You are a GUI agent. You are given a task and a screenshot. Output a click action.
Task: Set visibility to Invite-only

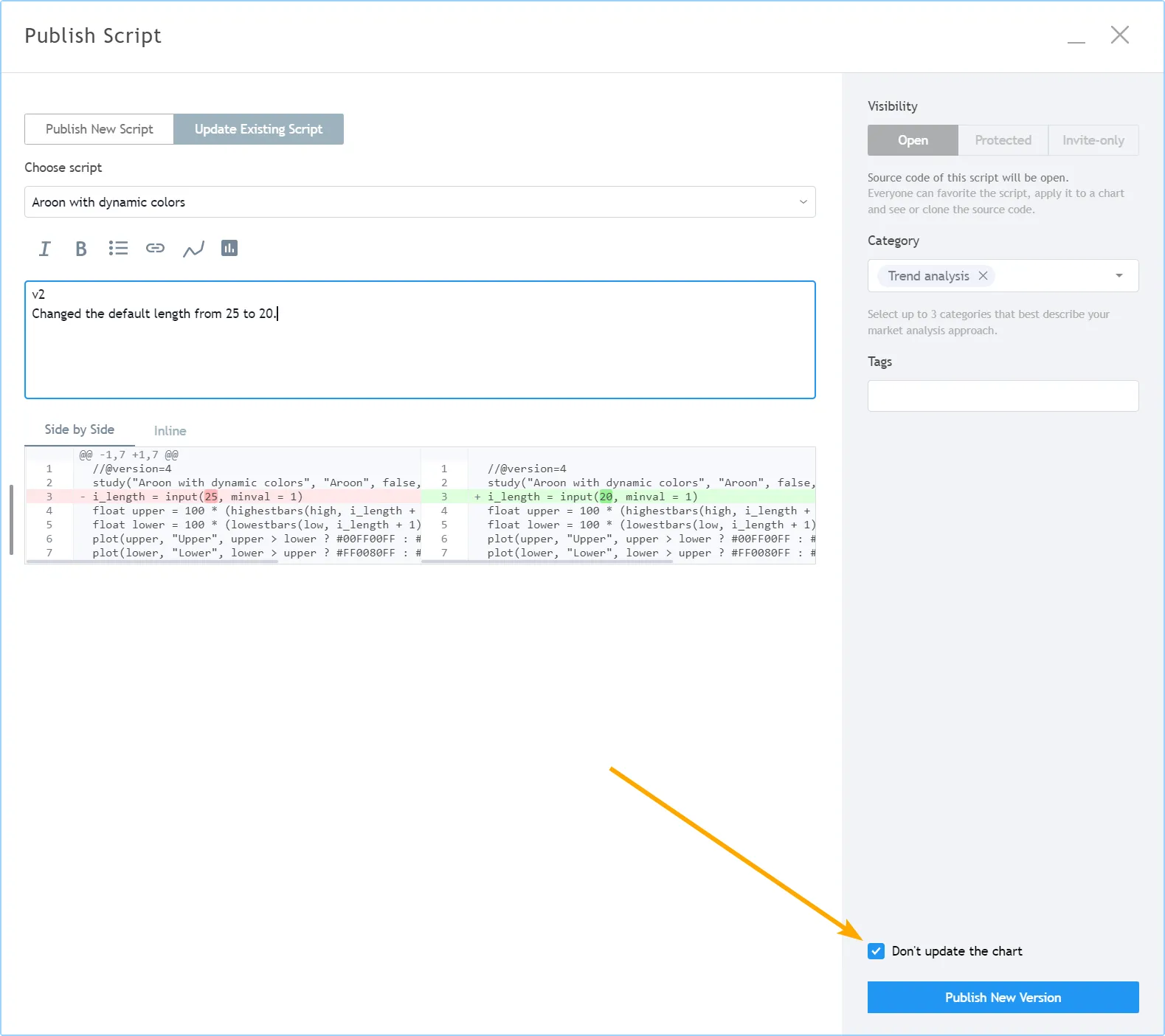(x=1093, y=140)
